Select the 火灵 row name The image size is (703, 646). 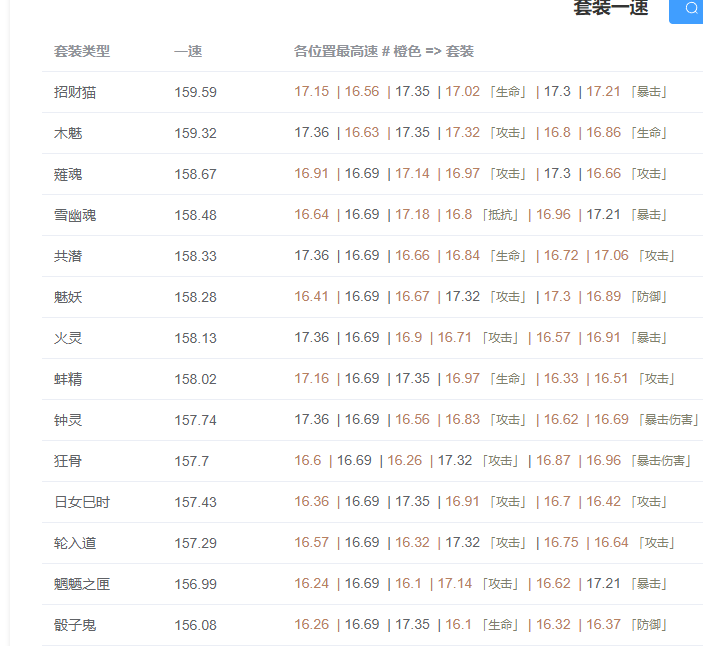[x=68, y=338]
